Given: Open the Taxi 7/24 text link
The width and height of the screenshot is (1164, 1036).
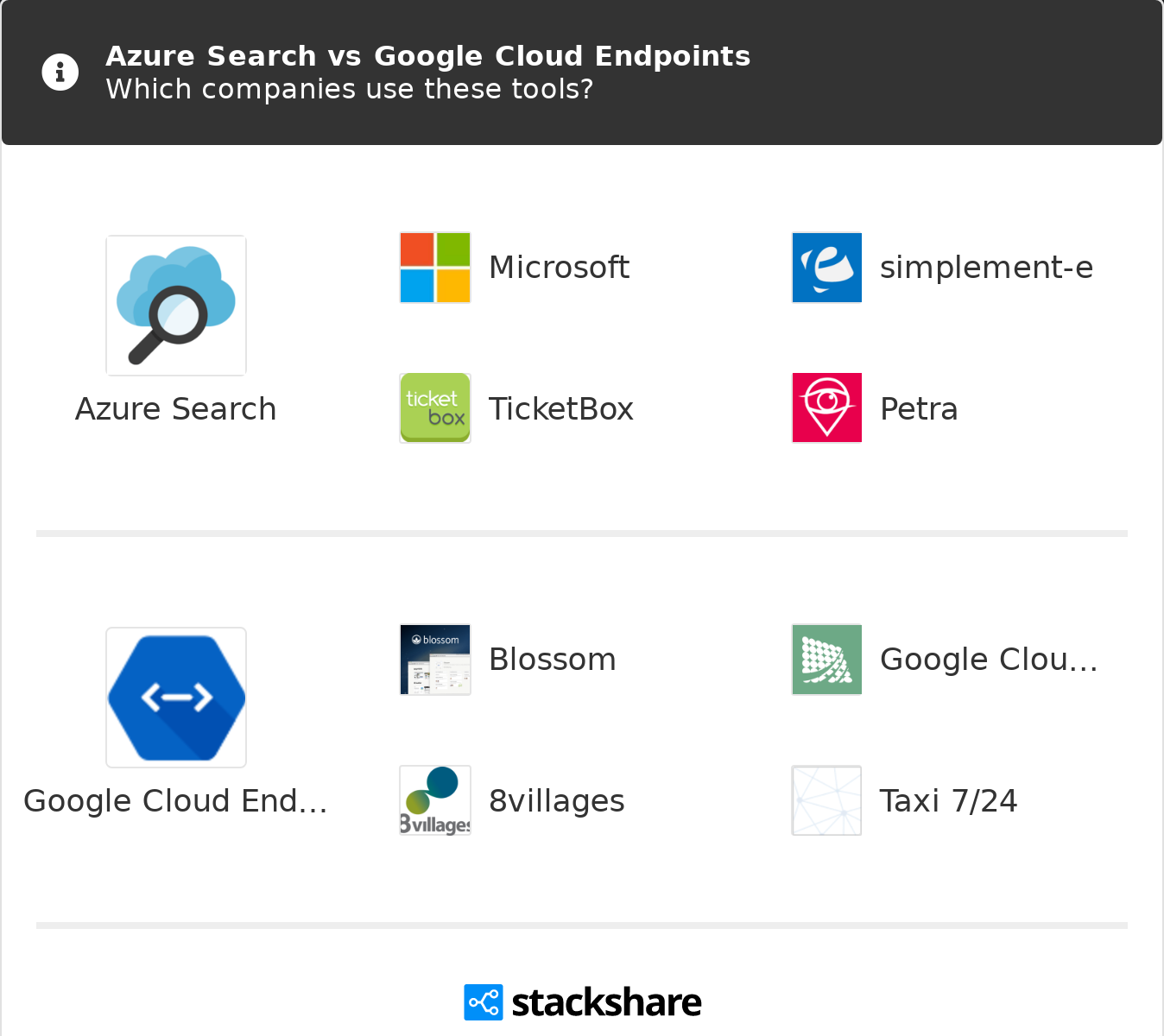Looking at the screenshot, I should 948,801.
